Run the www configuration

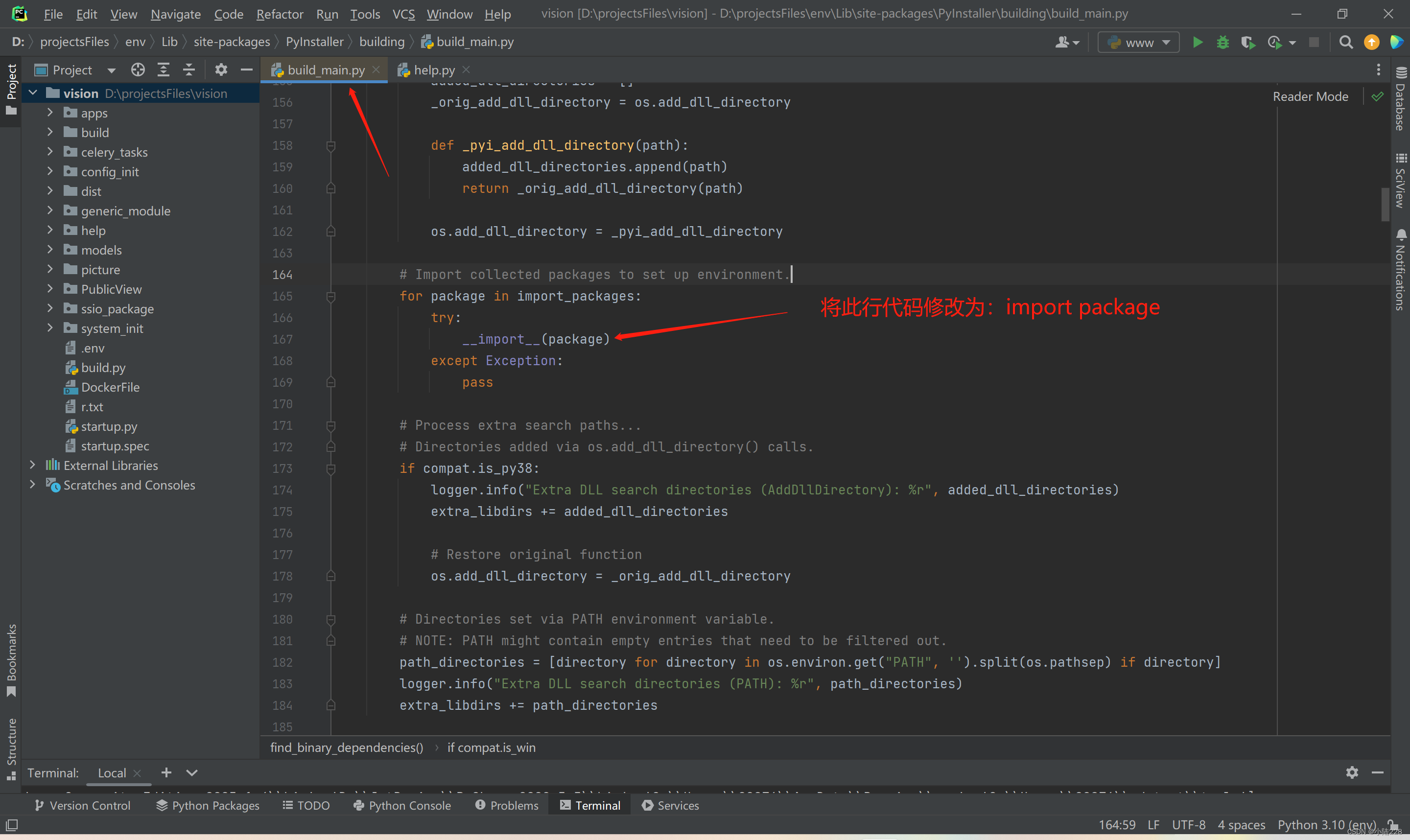pos(1198,42)
